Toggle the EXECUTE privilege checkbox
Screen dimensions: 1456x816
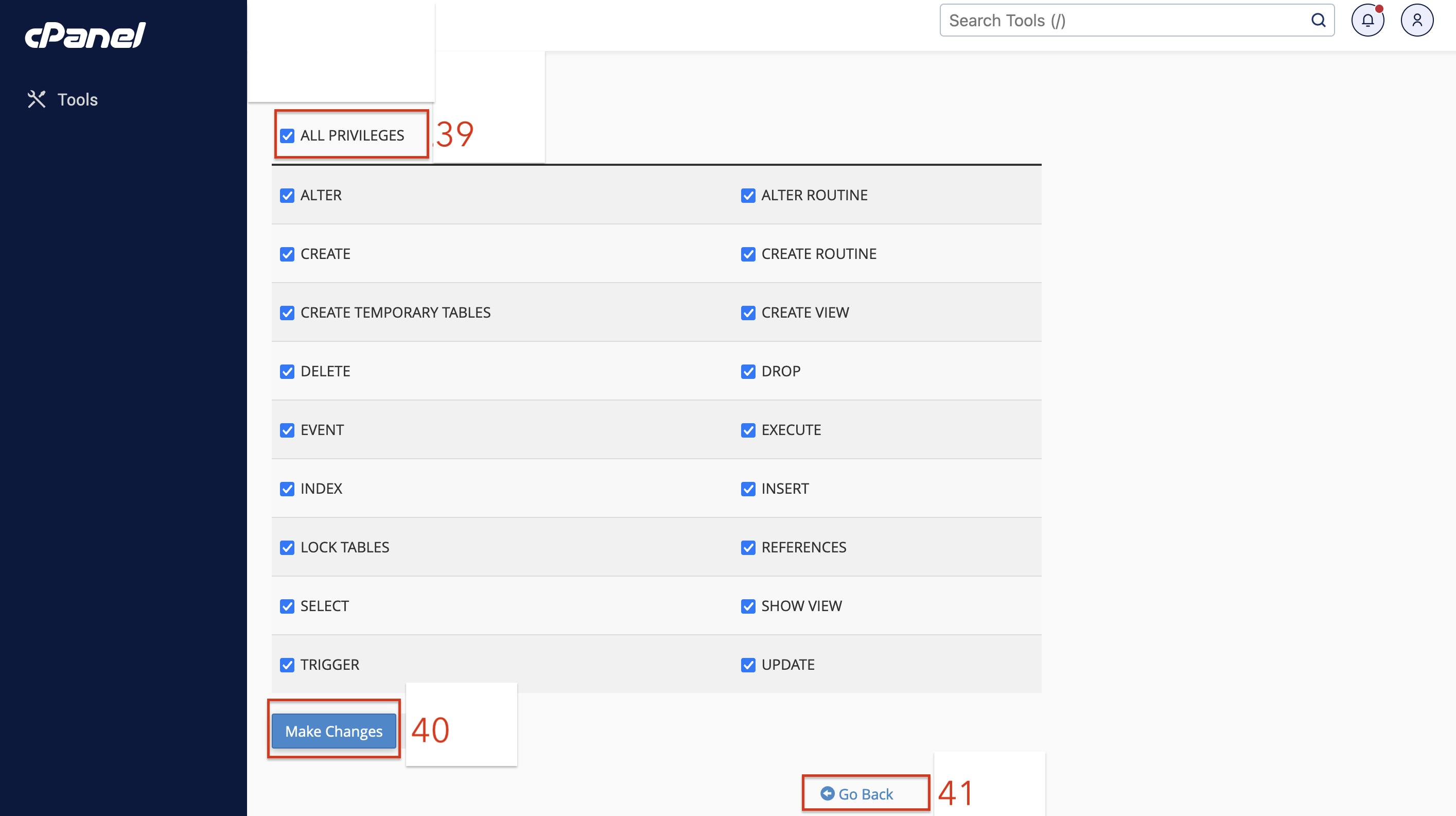748,431
